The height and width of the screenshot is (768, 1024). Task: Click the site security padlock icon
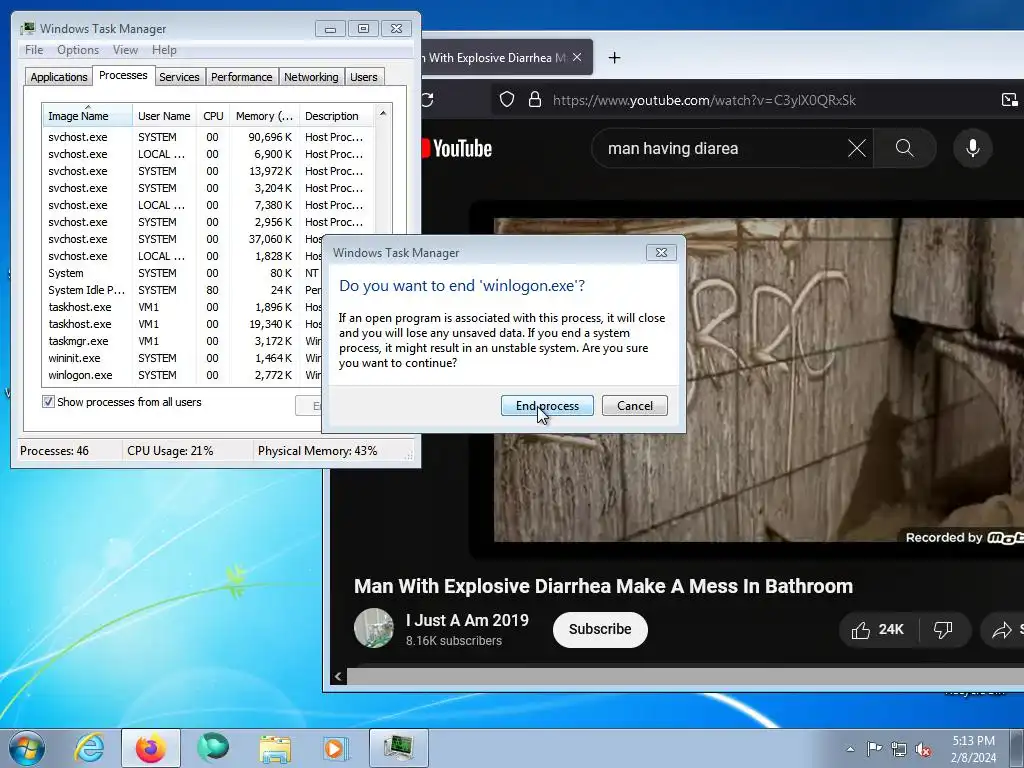click(535, 99)
